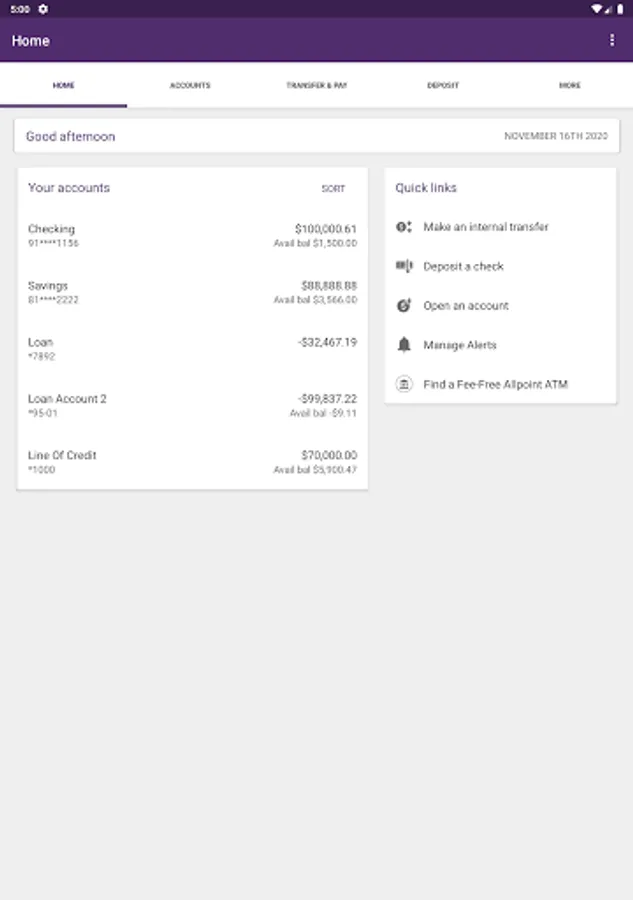Open the Deposit tab
Screen dimensions: 633x900
coord(443,86)
